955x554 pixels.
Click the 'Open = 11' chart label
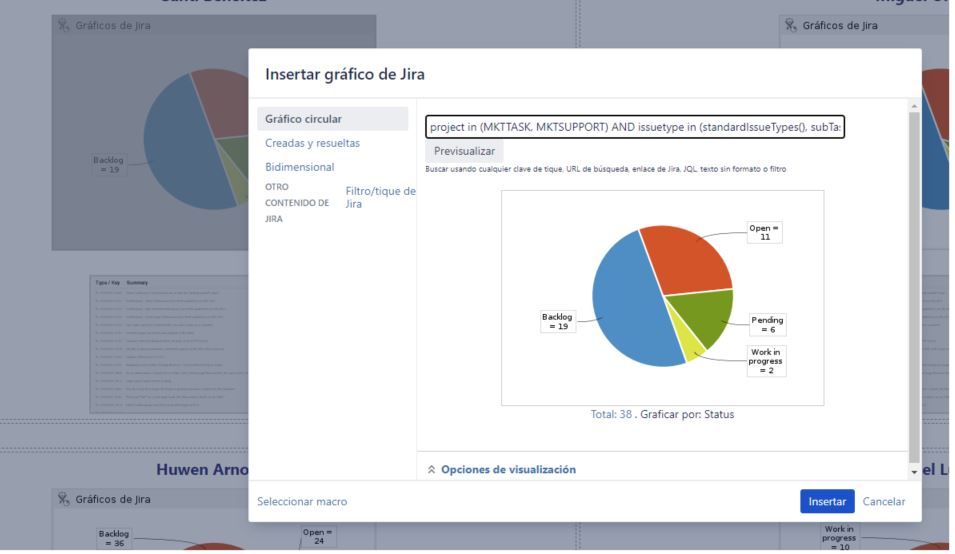764,233
